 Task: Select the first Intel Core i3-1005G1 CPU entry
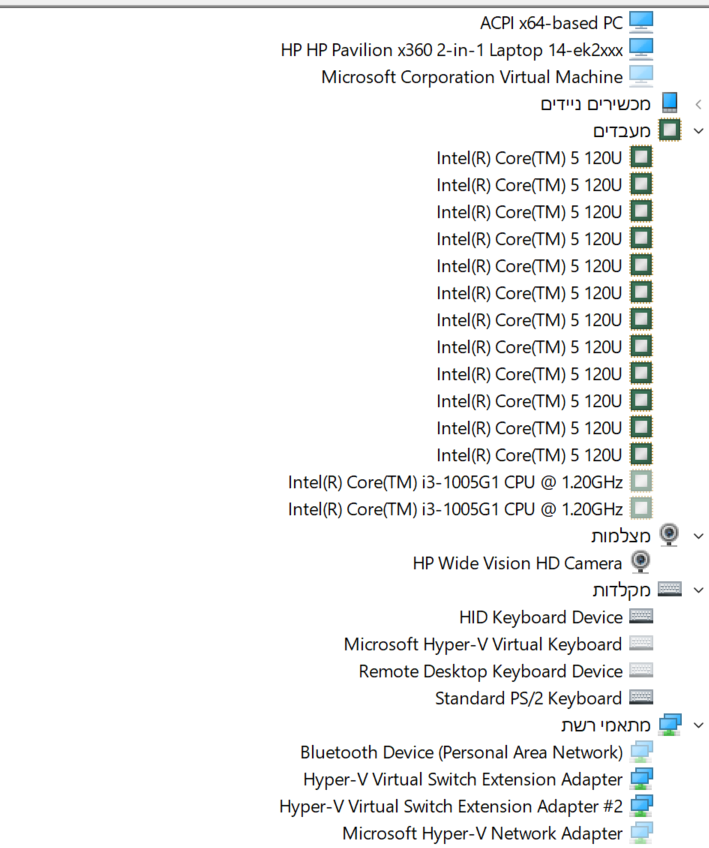[455, 482]
